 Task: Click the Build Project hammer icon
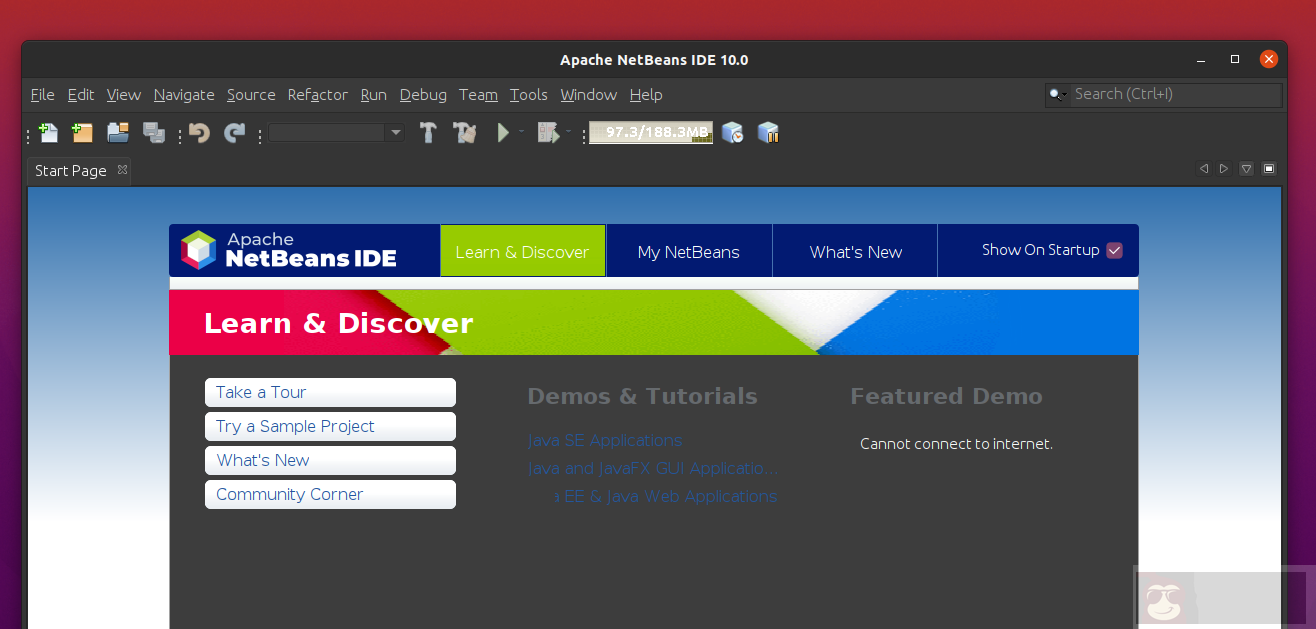(428, 132)
